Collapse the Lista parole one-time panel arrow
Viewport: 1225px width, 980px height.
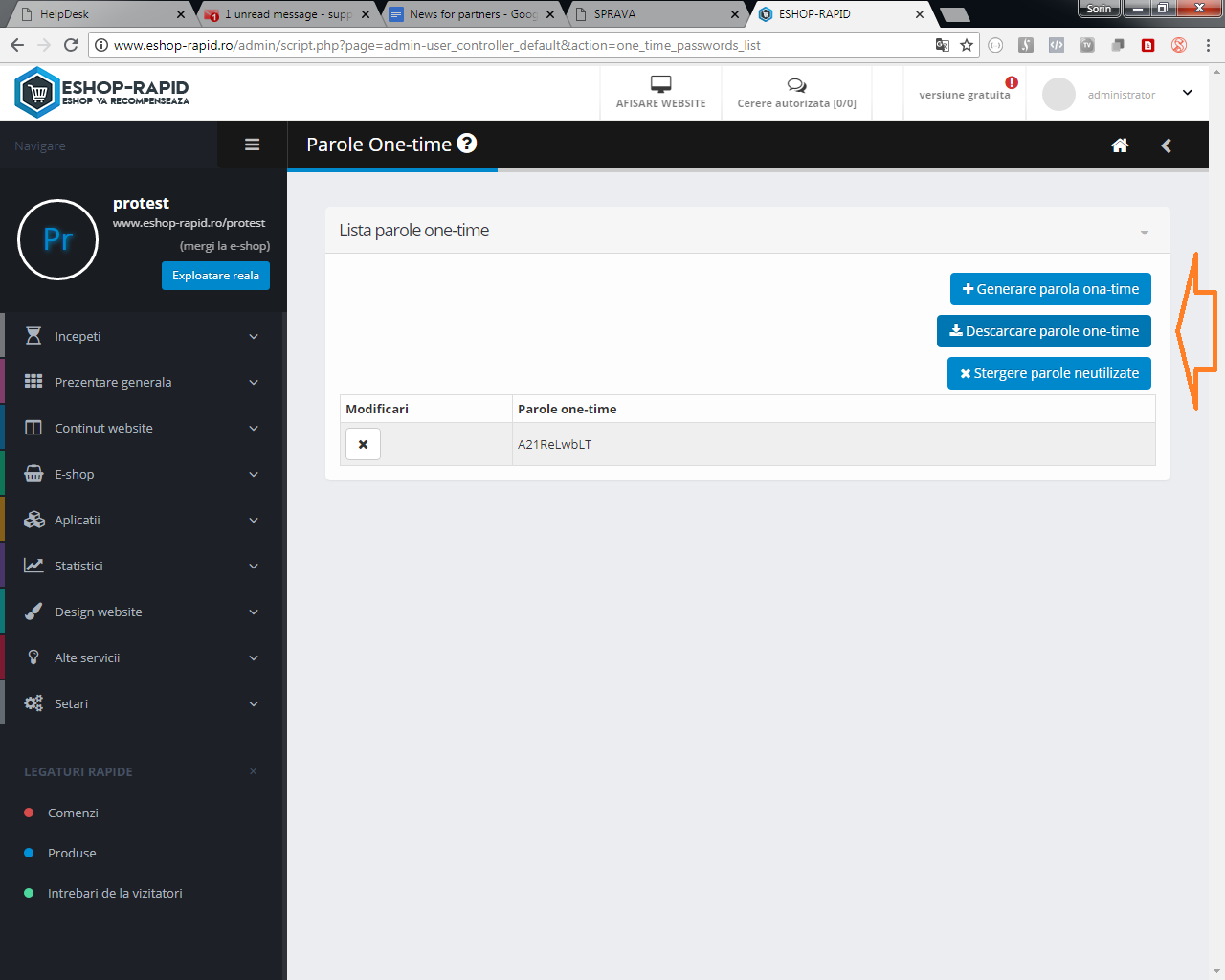1145,233
